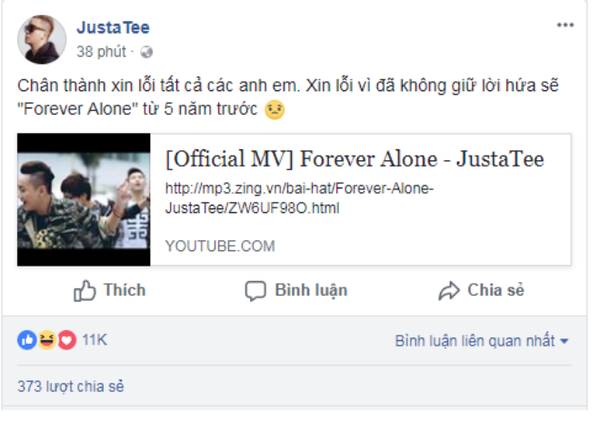Expand Bình luận liên quan nhất dropdown
Screen dimensions: 600x435
click(481, 341)
